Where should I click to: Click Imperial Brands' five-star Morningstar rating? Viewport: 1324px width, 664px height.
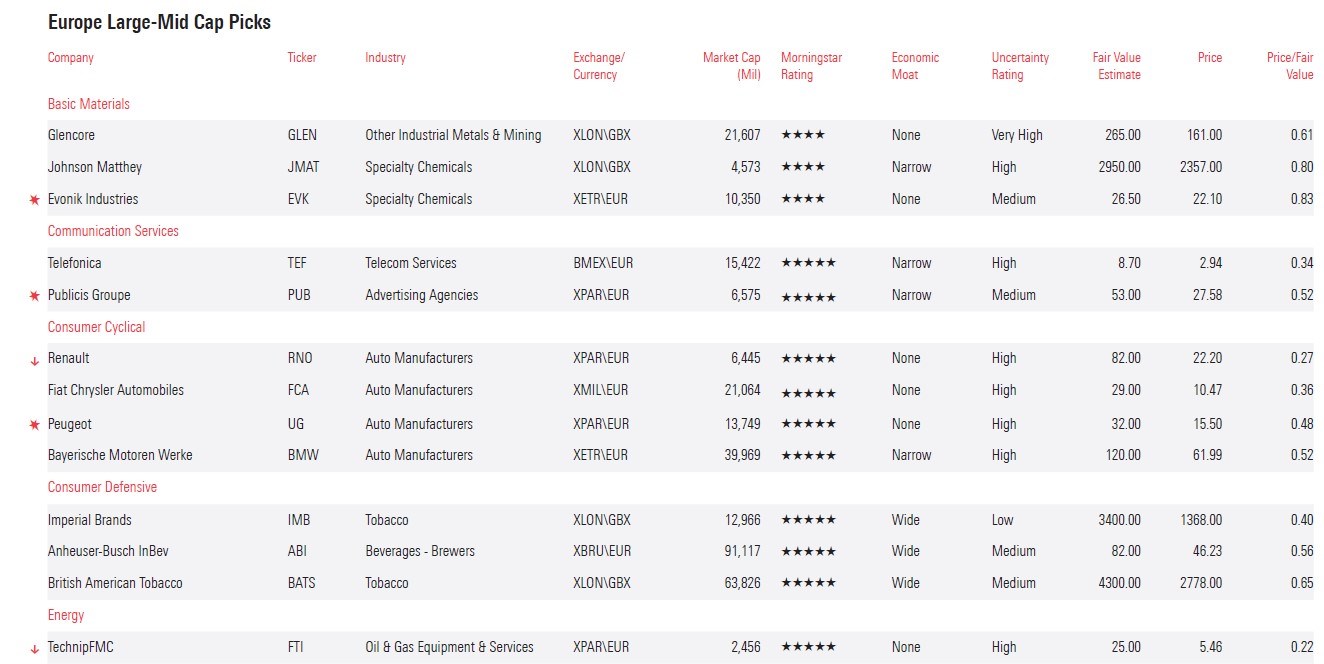[x=807, y=520]
